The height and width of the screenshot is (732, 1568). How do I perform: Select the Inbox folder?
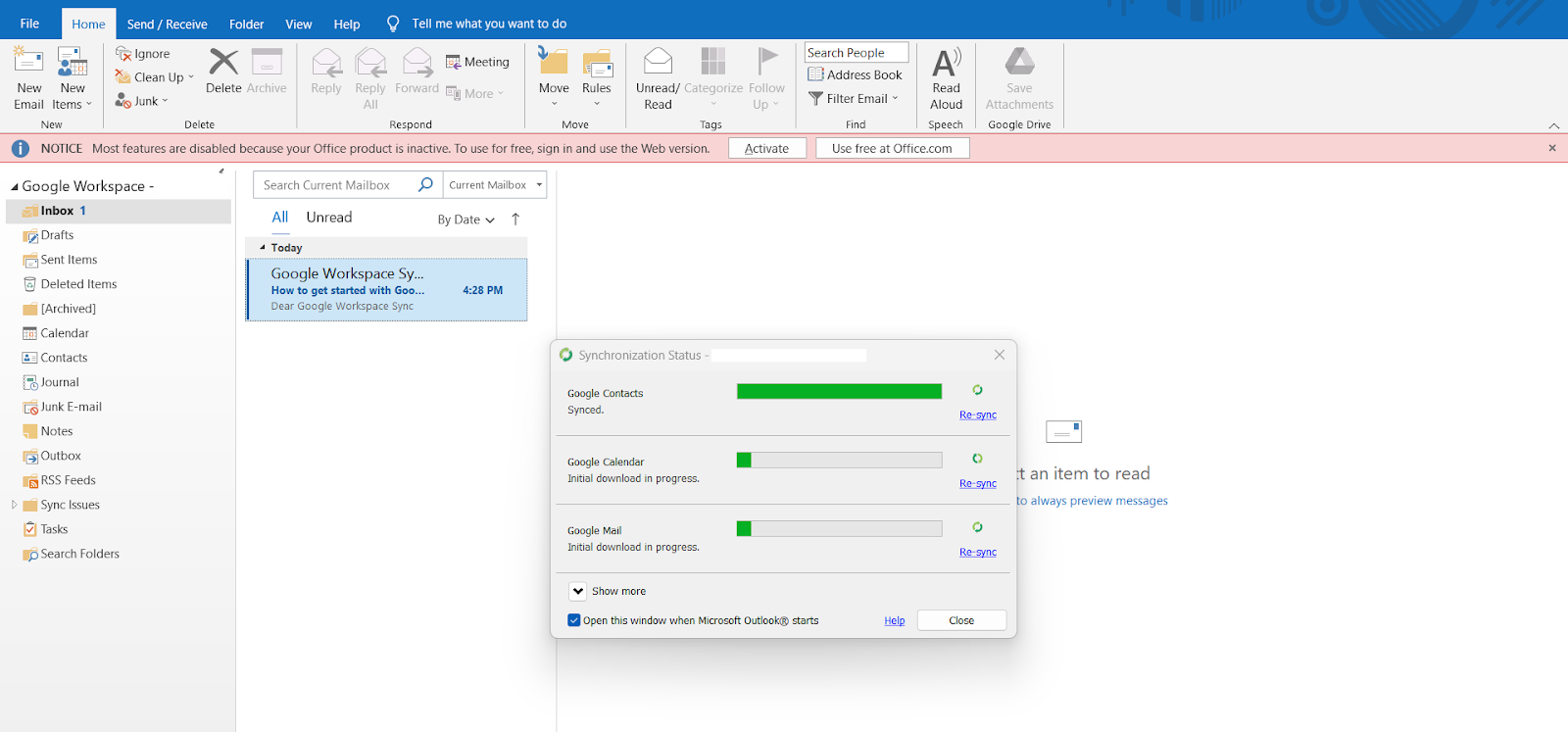119,211
